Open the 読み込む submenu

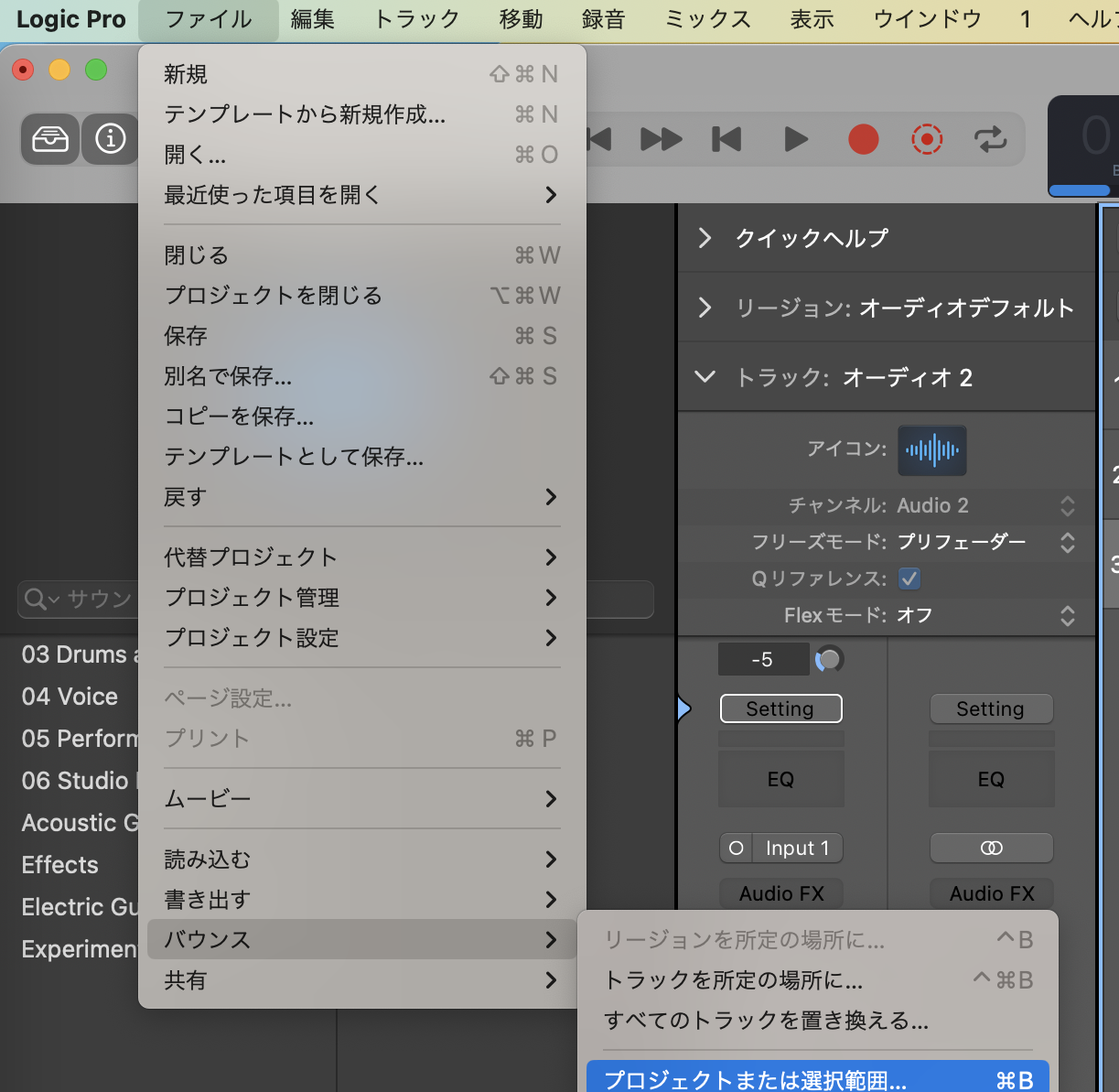pos(361,860)
